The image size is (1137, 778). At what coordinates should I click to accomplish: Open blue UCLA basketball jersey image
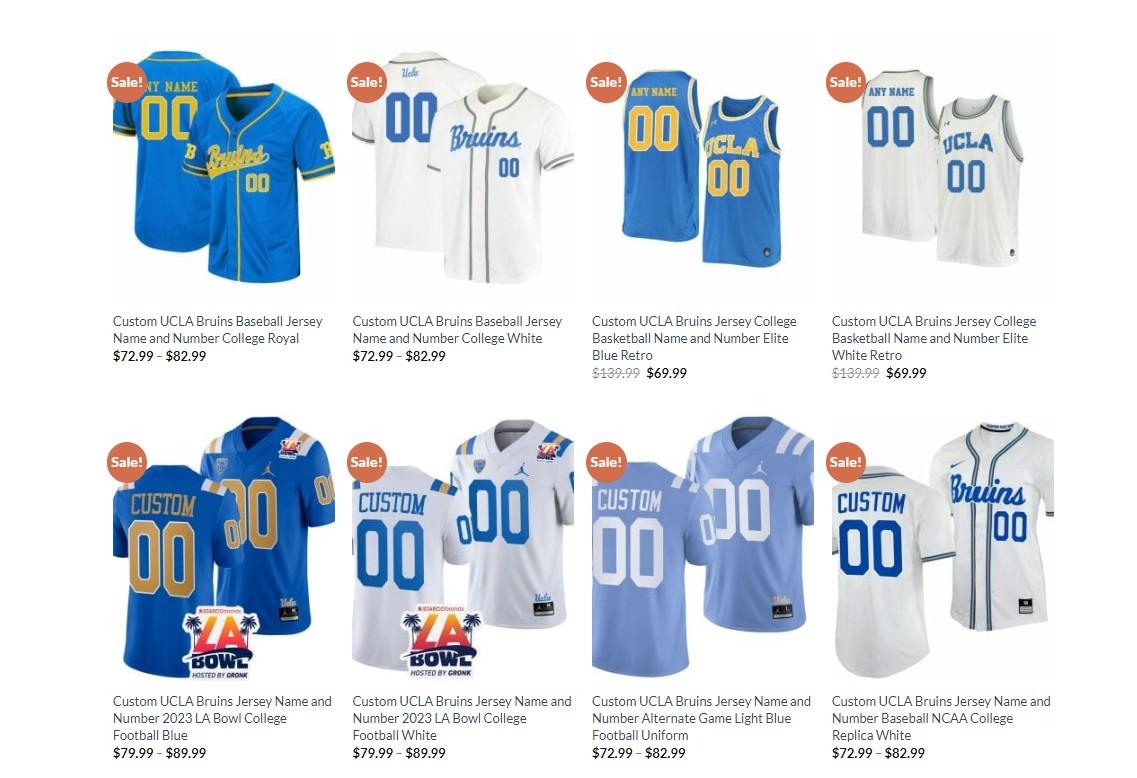[x=703, y=167]
